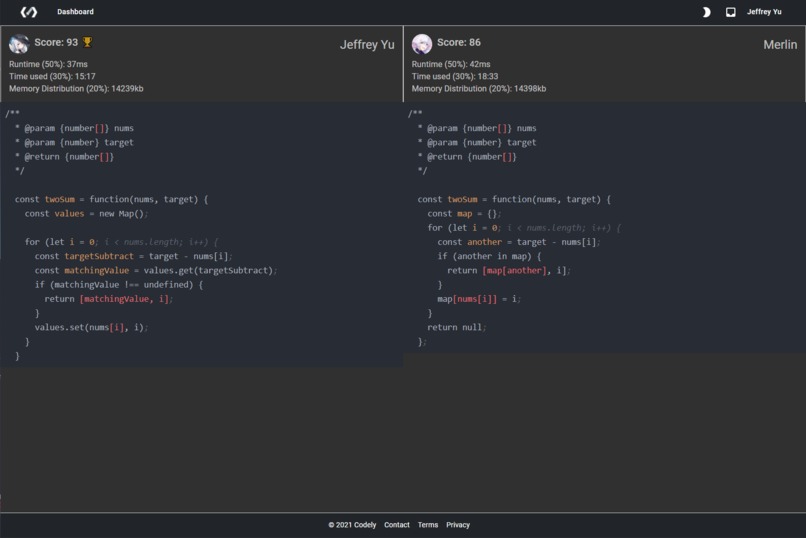Click 'Memory Distribution (20%): 14398kb' stat
The height and width of the screenshot is (538, 806).
(x=479, y=89)
